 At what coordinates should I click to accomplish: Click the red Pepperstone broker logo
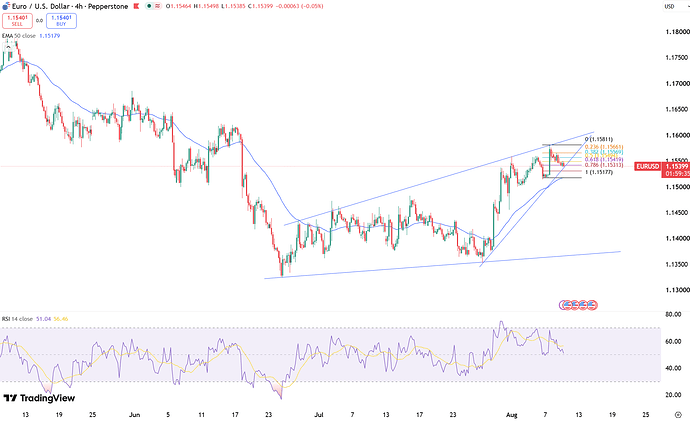pos(136,6)
